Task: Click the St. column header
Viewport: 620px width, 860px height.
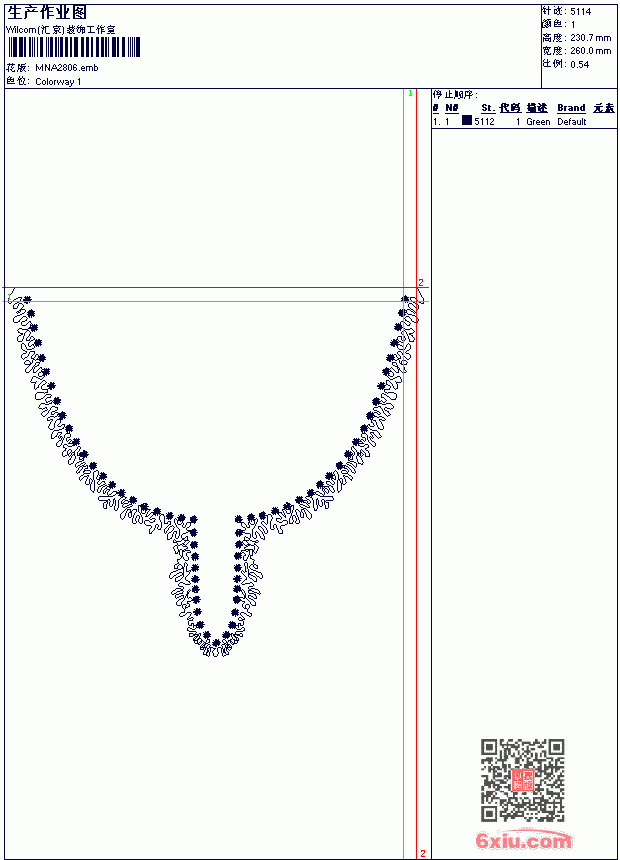Action: [488, 108]
